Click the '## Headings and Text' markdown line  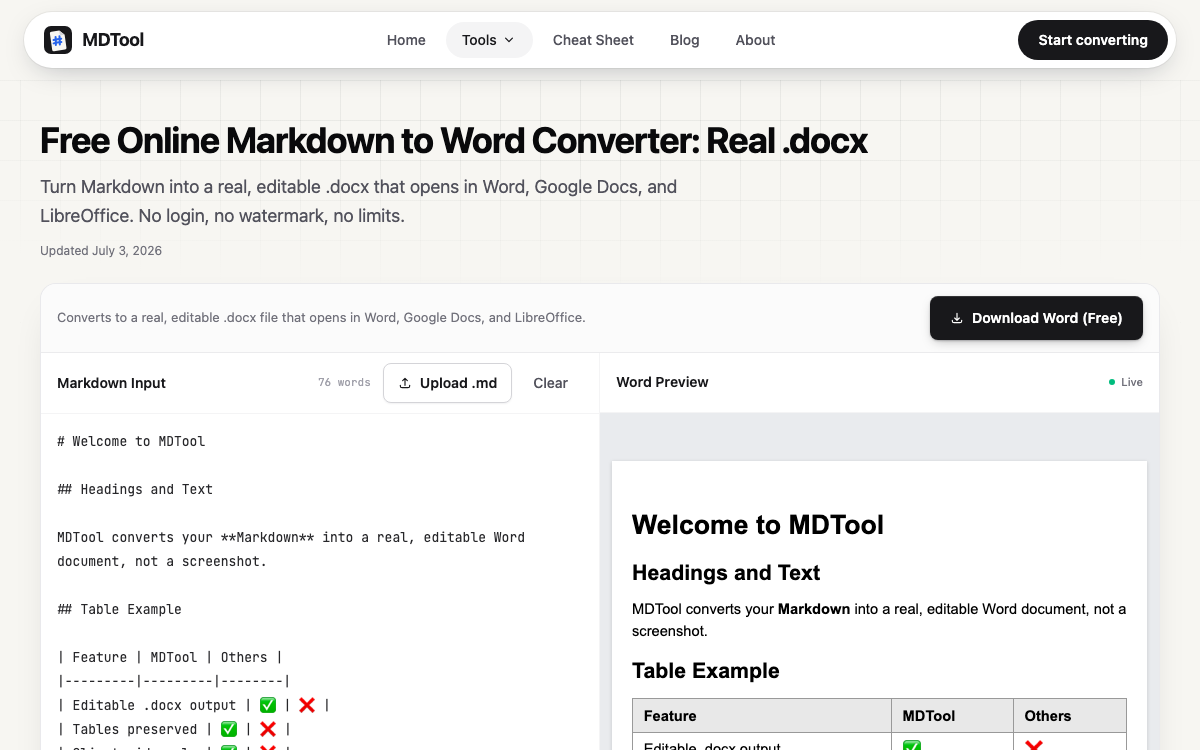tap(135, 489)
